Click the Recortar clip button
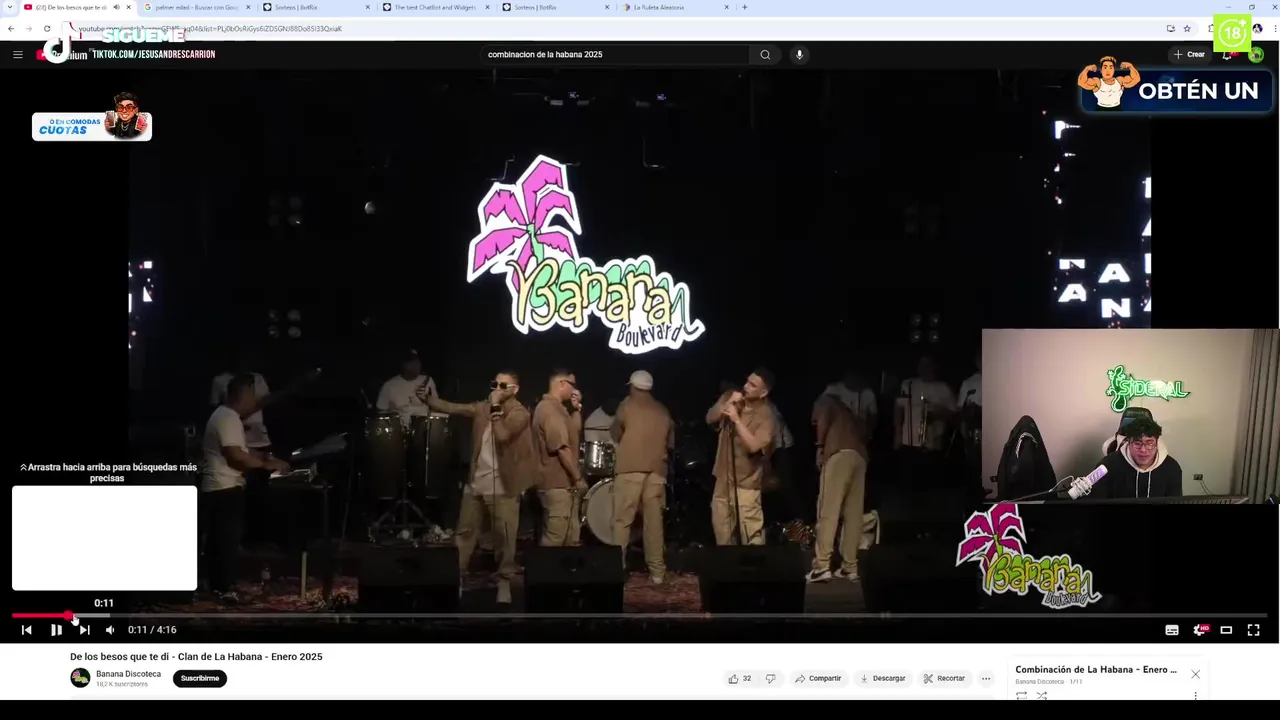This screenshot has width=1280, height=720. click(944, 678)
